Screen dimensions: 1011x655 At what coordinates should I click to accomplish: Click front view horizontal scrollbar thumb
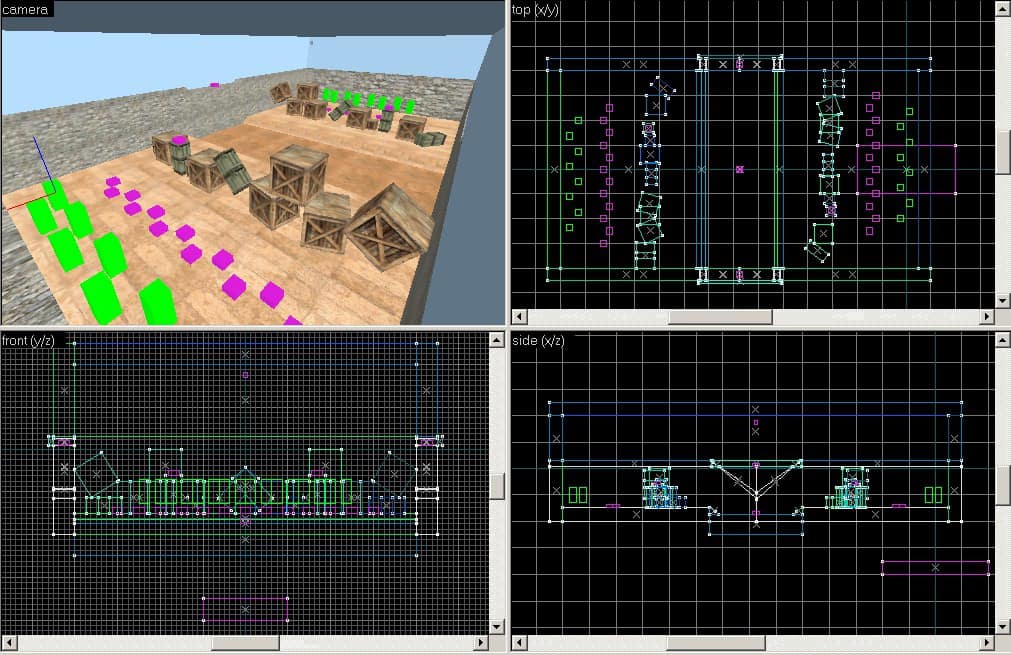(246, 642)
